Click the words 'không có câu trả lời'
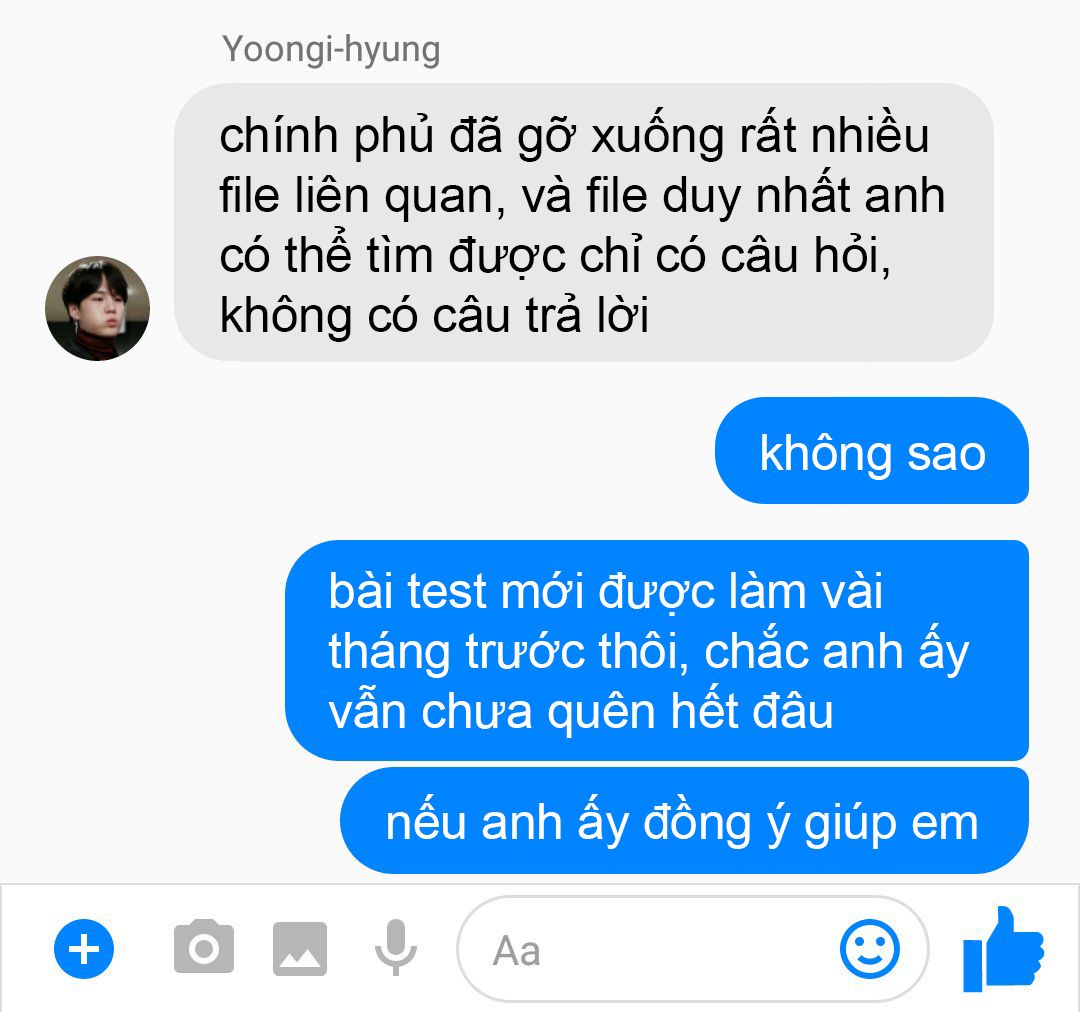1080x1012 pixels. (434, 316)
